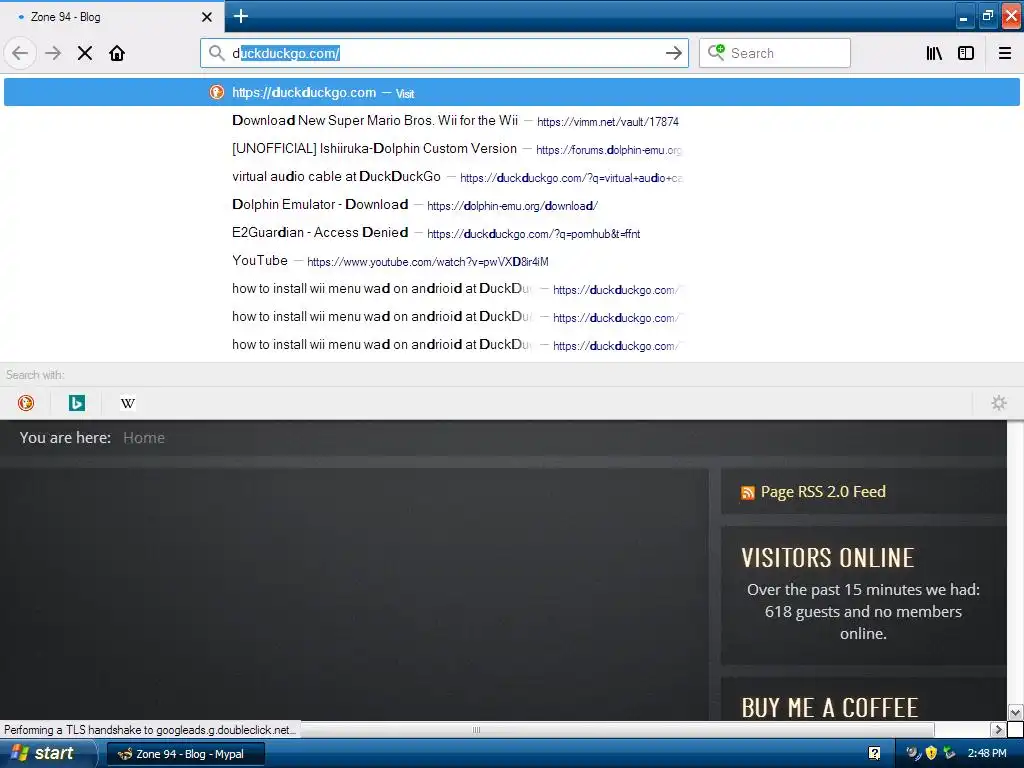
Task: Click the Page RSS feed orange icon
Action: [x=748, y=493]
